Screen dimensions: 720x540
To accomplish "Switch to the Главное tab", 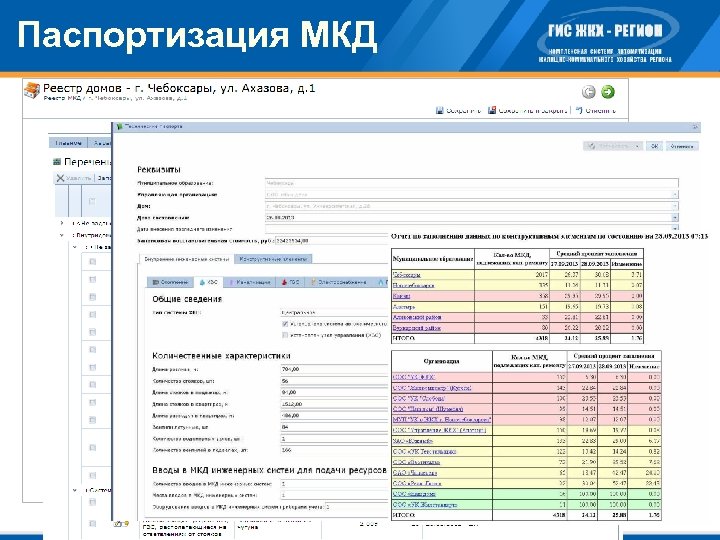I will click(68, 143).
